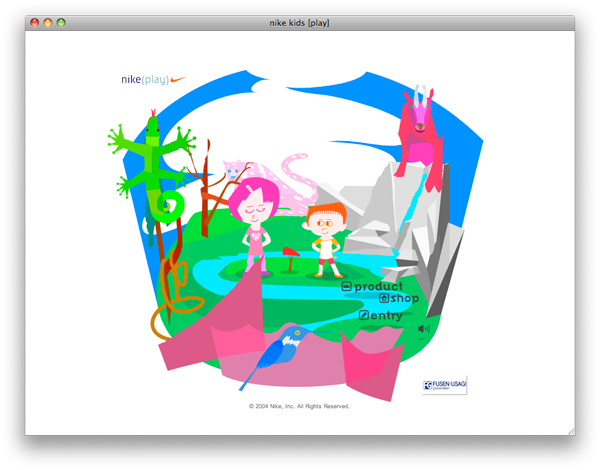Click the pink goat on rocks
The image size is (600, 470).
click(x=419, y=138)
